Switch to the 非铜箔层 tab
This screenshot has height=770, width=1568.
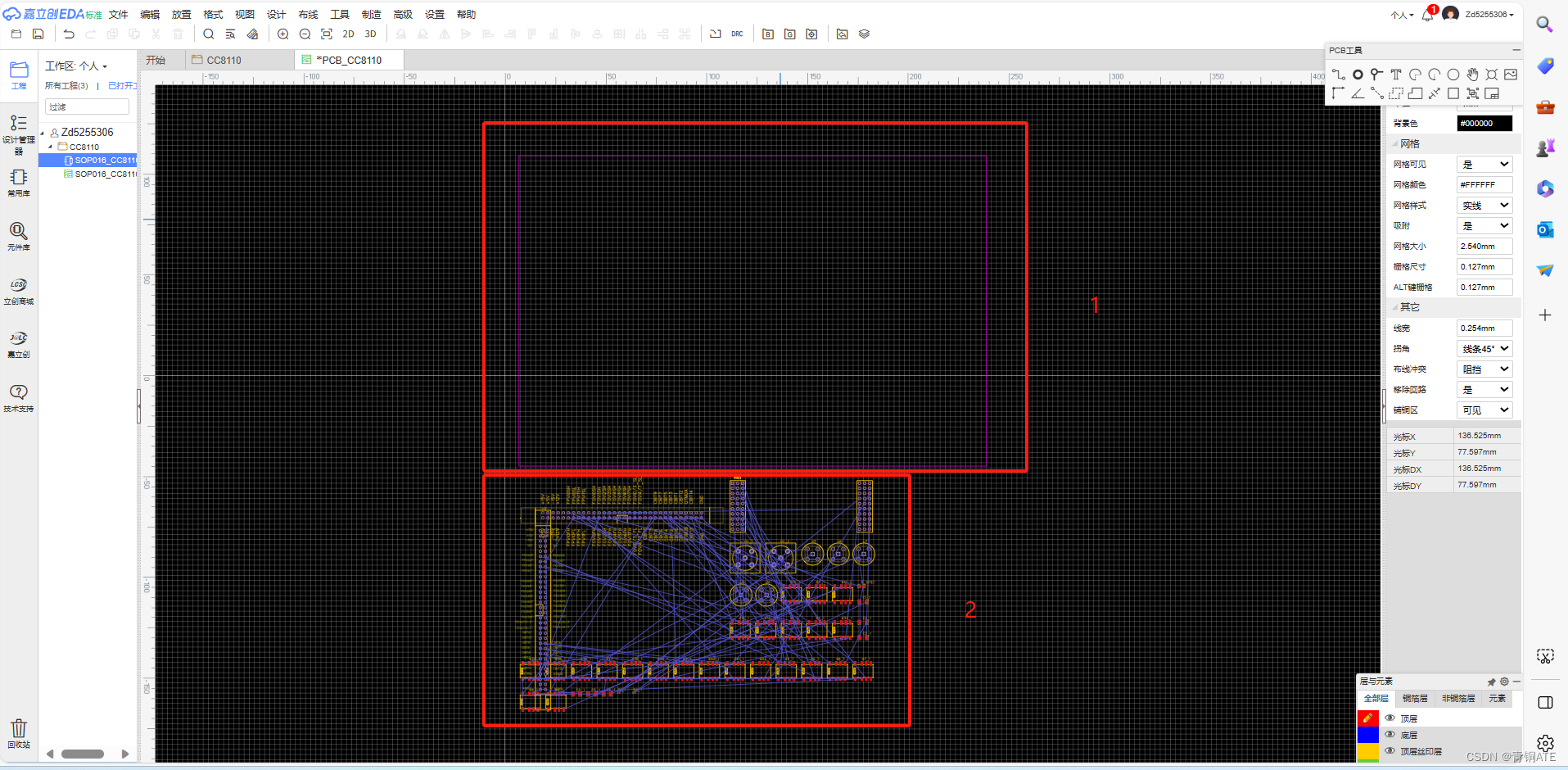coord(1458,699)
